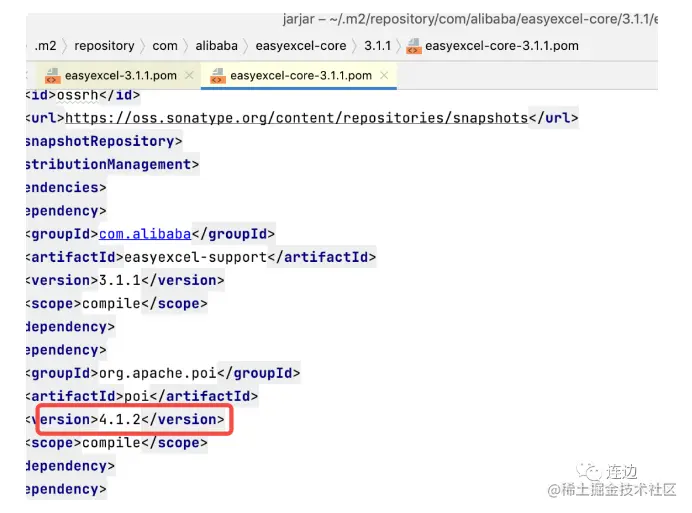Click the poi artifactId value
Image resolution: width=692 pixels, height=513 pixels.
[x=137, y=396]
